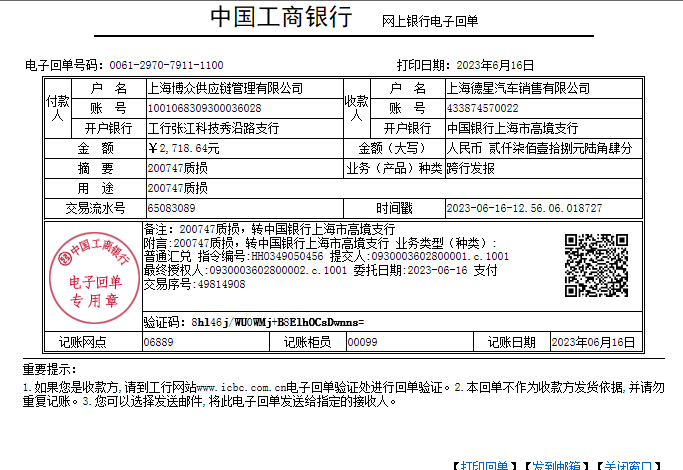683x470 pixels.
Task: Click the payer name 上海博众供应链管理有限公司
Action: (x=225, y=88)
